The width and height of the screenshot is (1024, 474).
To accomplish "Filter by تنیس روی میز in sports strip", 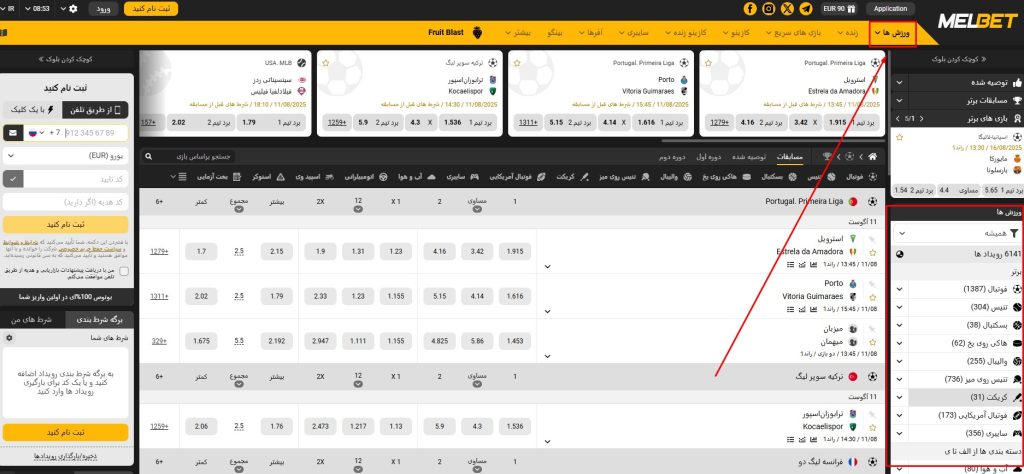I will pyautogui.click(x=622, y=176).
